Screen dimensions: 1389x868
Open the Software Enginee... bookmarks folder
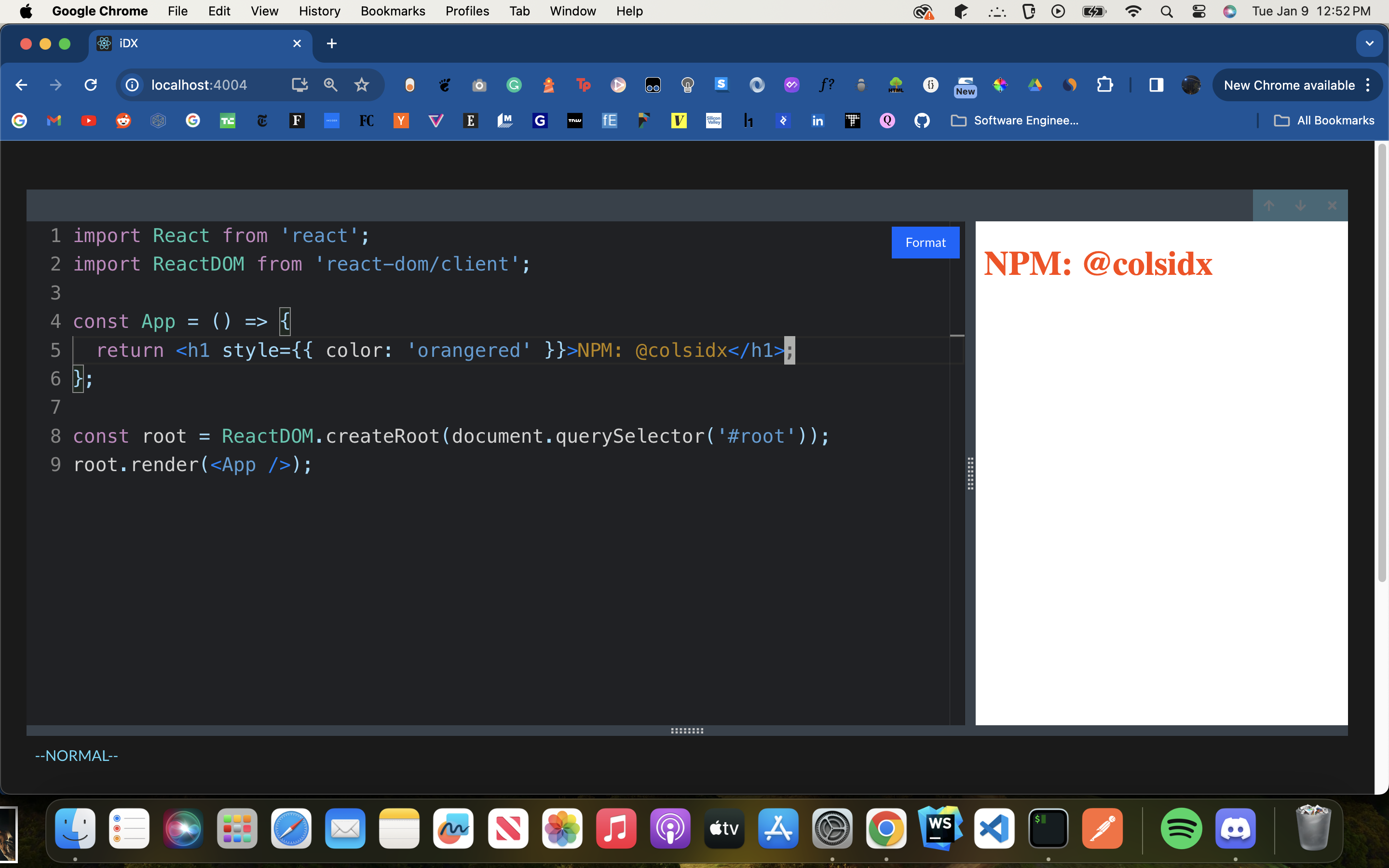1015,121
